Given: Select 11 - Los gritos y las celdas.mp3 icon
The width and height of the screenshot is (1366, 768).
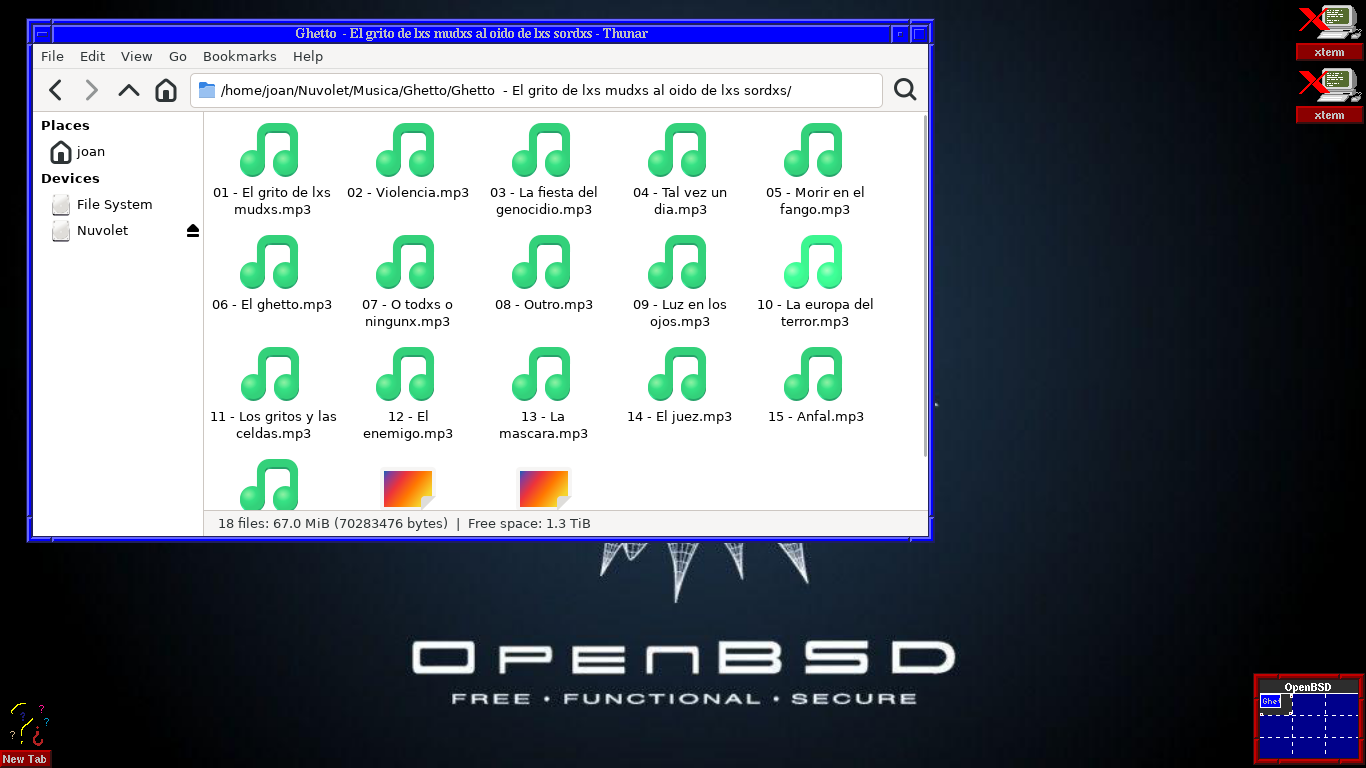Looking at the screenshot, I should click(270, 374).
